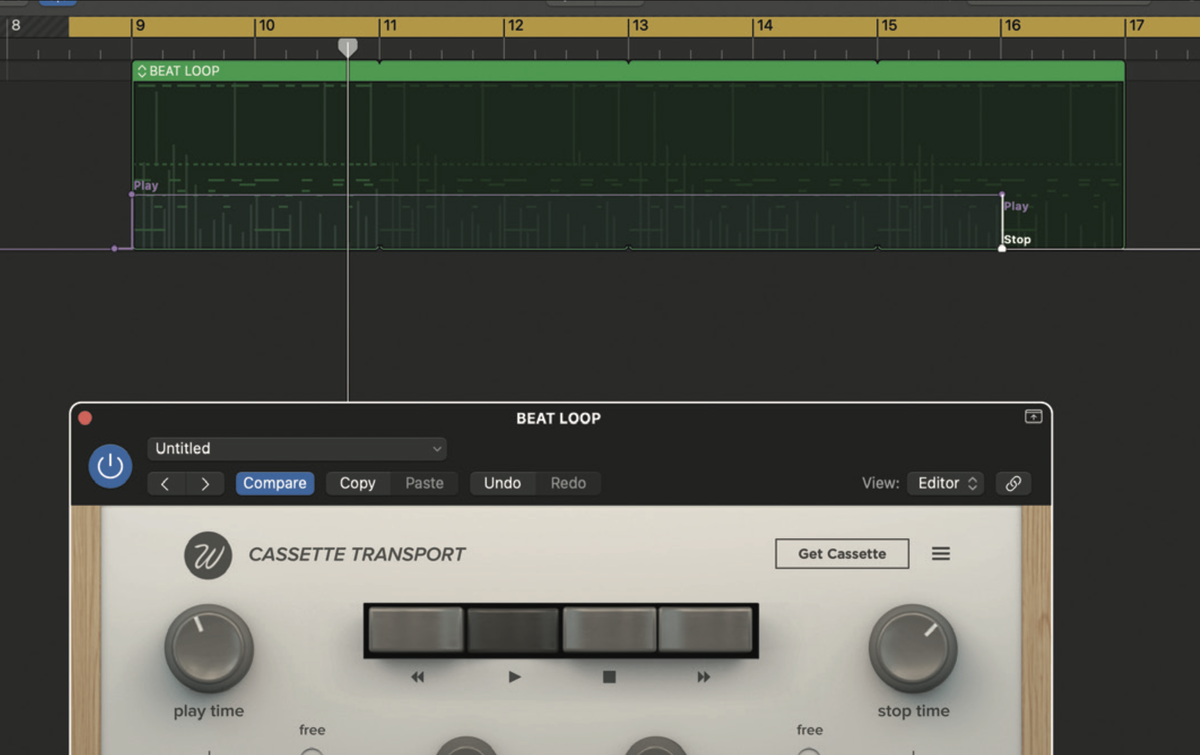
Task: Select the next preset arrow
Action: [x=206, y=483]
